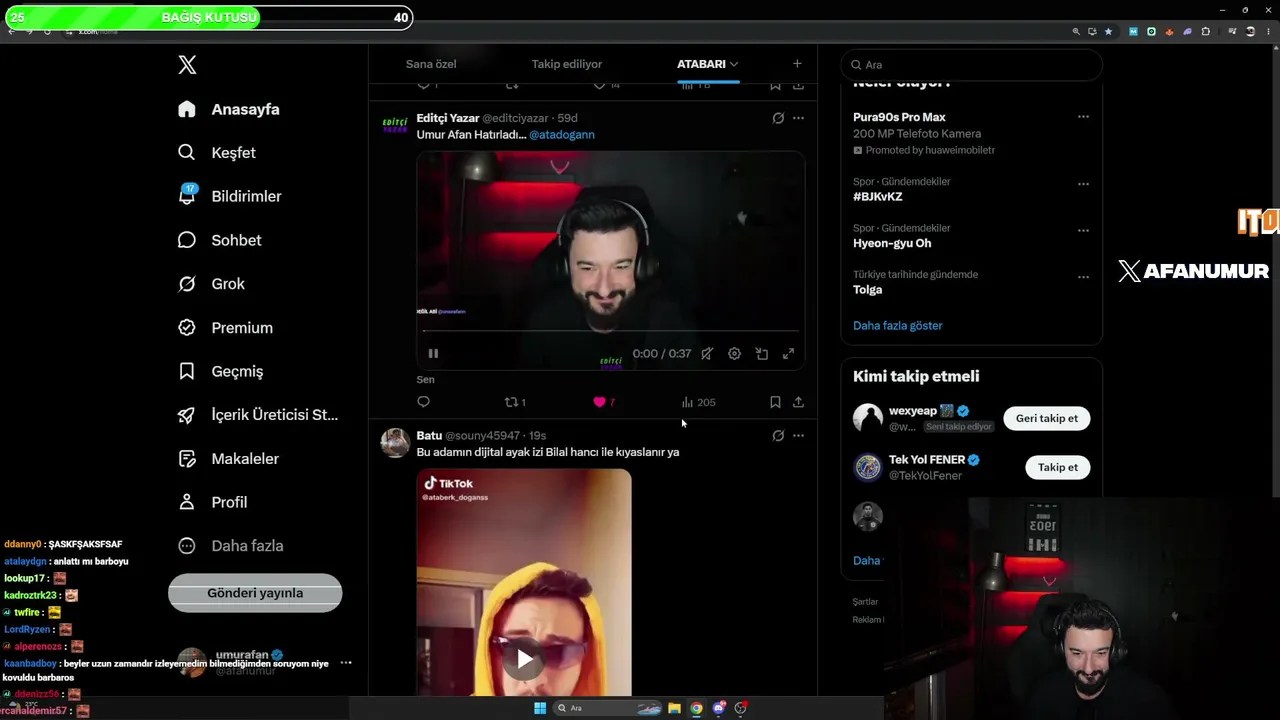Open more options on Editçi Yazar post
1280x720 pixels.
coord(798,118)
